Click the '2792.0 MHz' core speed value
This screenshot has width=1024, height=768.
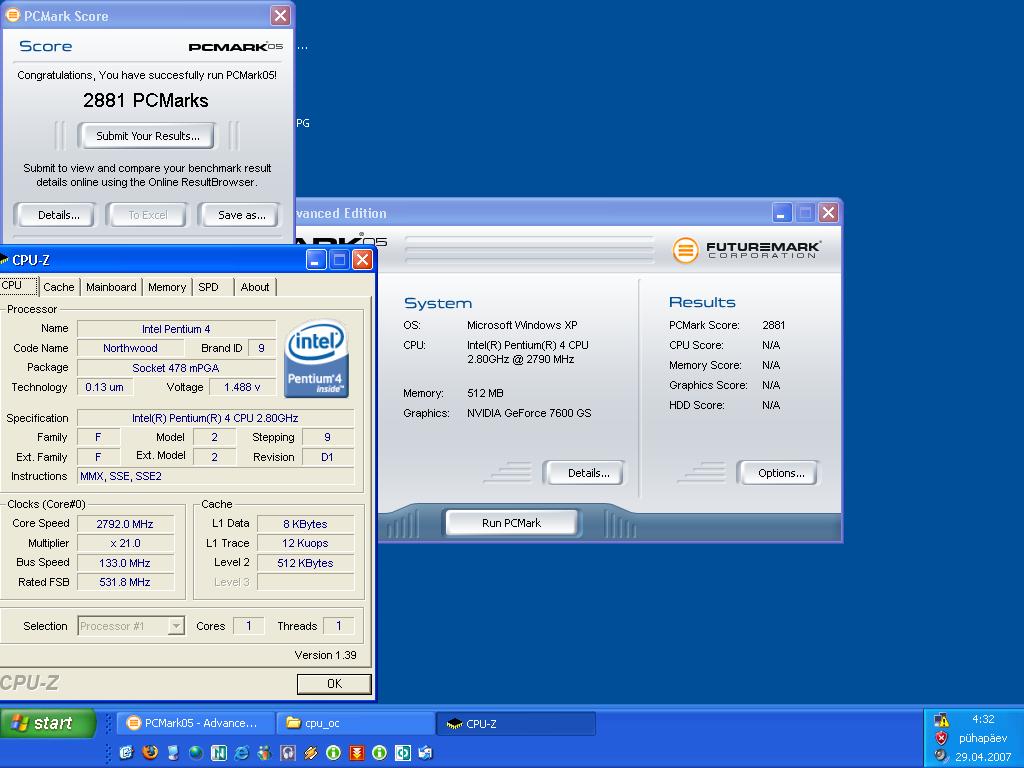coord(125,524)
